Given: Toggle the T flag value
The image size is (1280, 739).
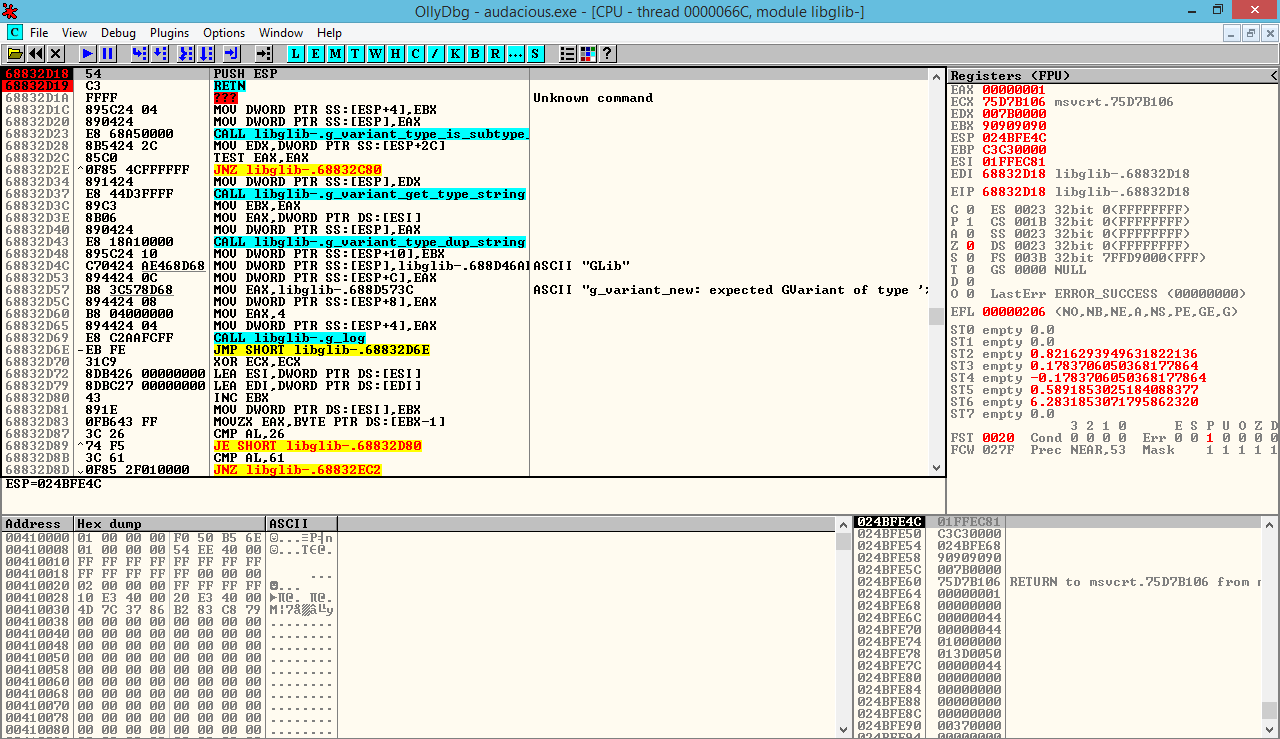Looking at the screenshot, I should (x=970, y=270).
